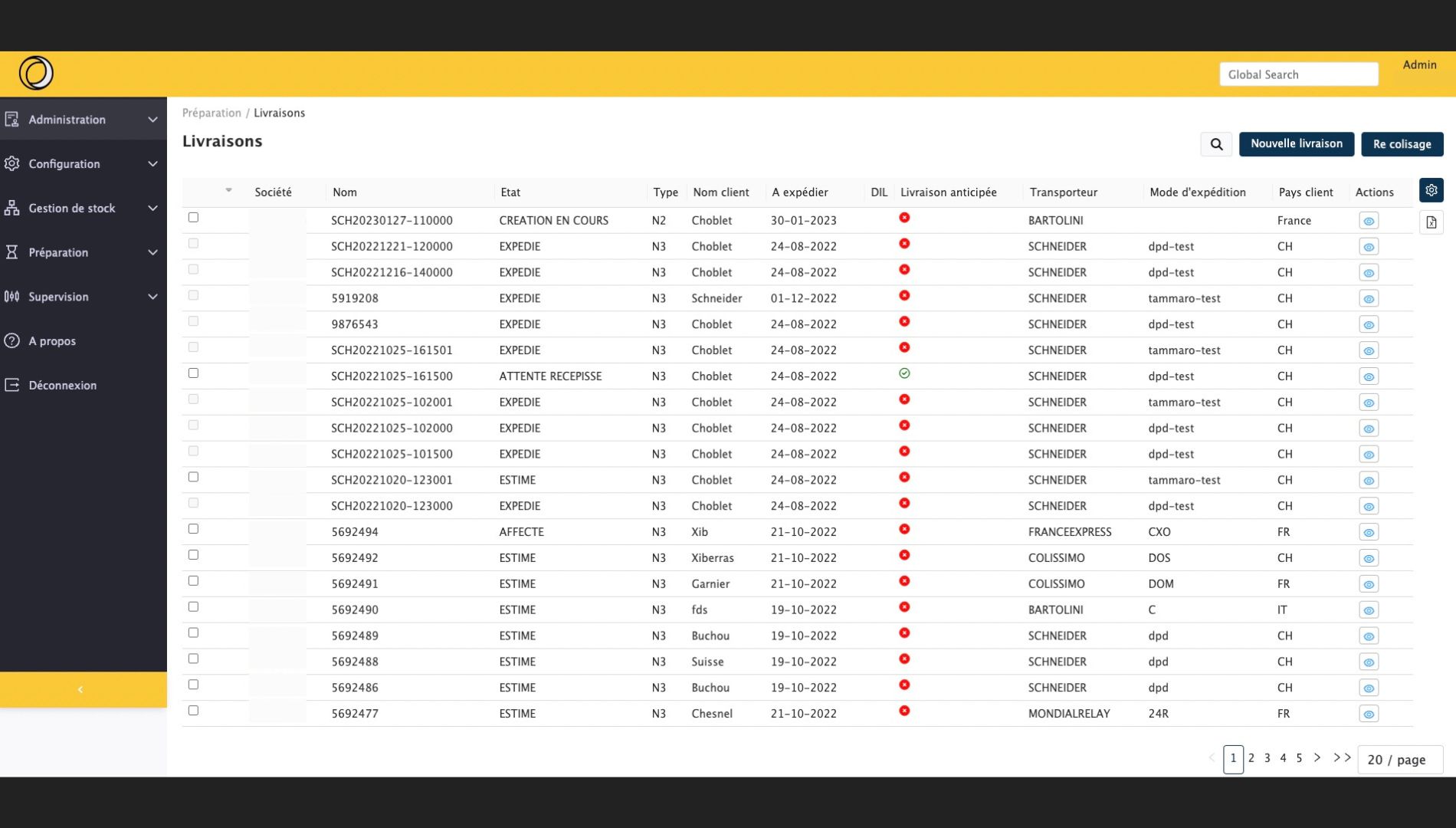Check the box for SCH20221025-161500

(193, 373)
